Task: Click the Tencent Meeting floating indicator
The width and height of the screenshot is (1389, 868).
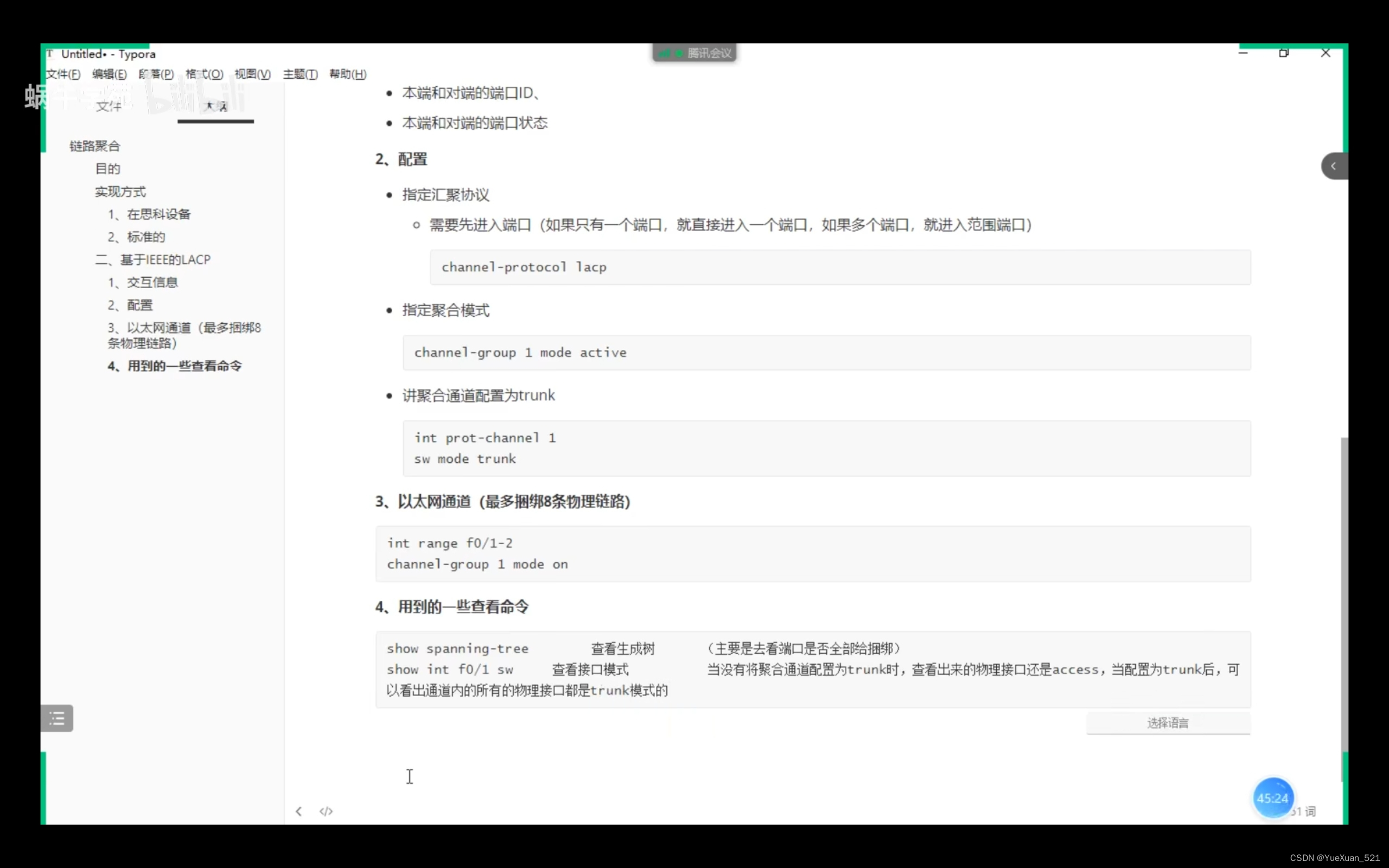Action: (x=694, y=53)
